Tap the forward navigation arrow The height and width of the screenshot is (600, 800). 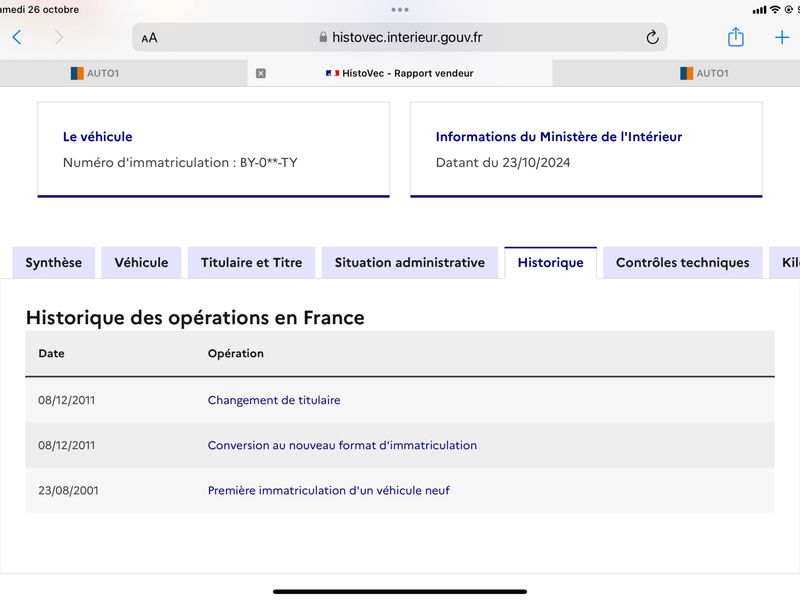(59, 37)
